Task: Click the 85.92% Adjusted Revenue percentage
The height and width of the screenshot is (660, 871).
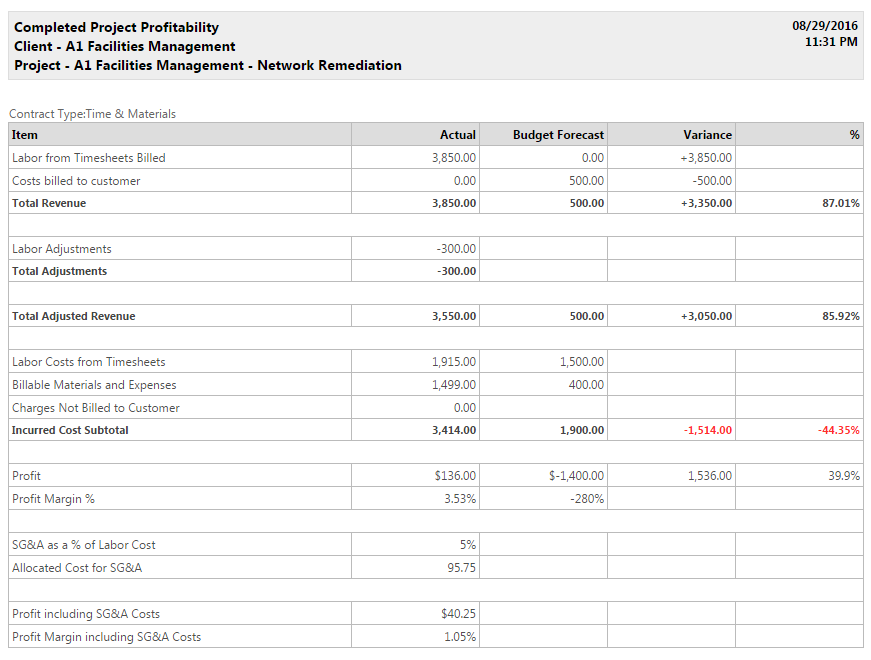Action: click(x=841, y=316)
